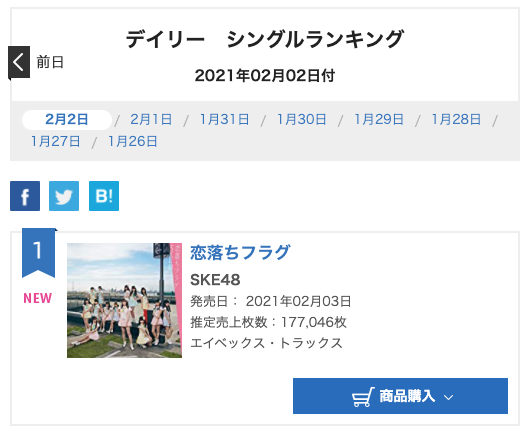Click the shopping cart icon

[363, 397]
